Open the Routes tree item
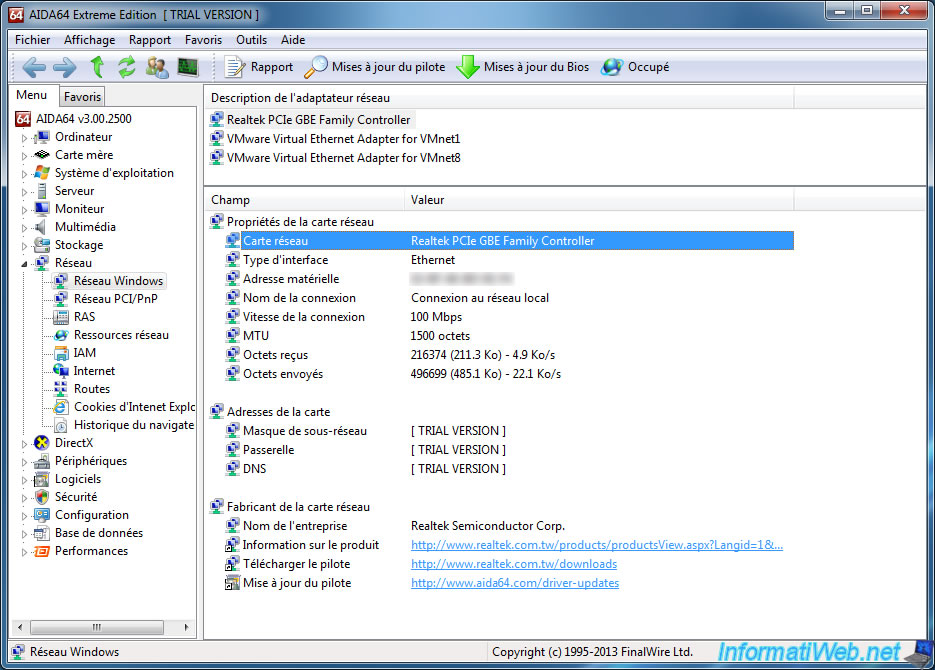The height and width of the screenshot is (670, 935). point(92,389)
